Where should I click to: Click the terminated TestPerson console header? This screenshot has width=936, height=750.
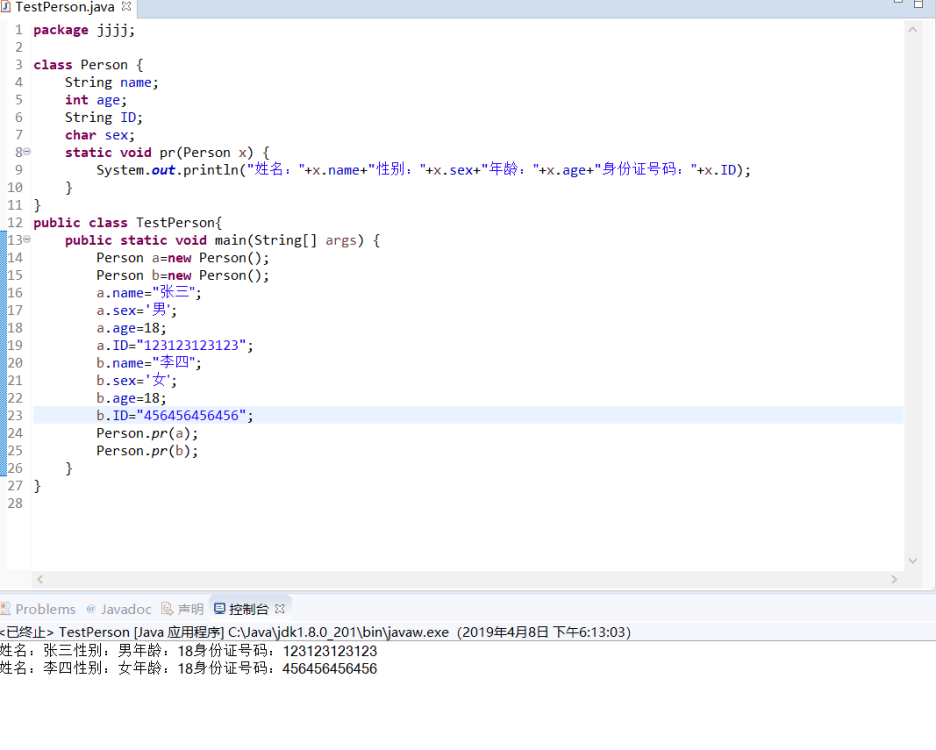tap(315, 632)
